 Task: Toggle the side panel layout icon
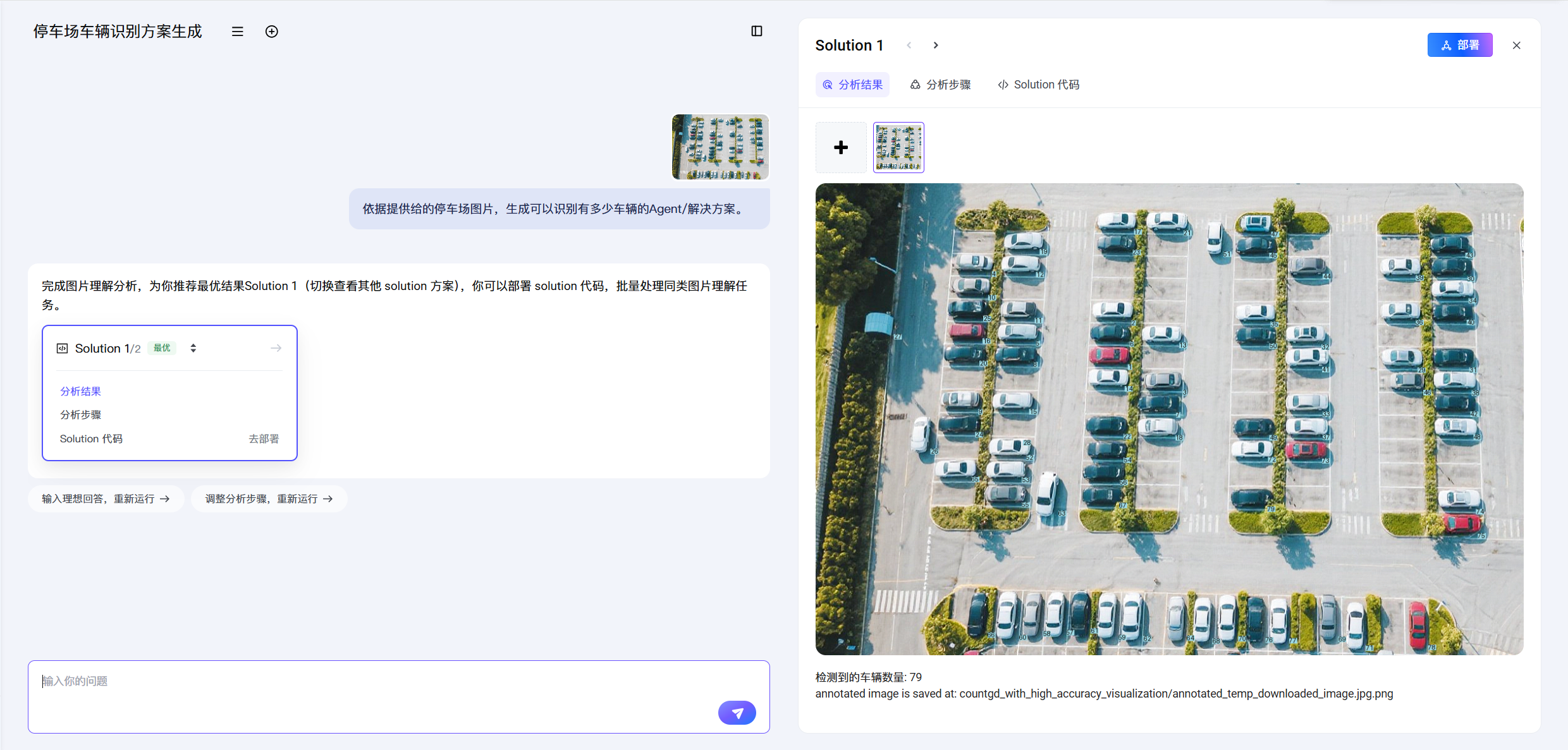(756, 32)
